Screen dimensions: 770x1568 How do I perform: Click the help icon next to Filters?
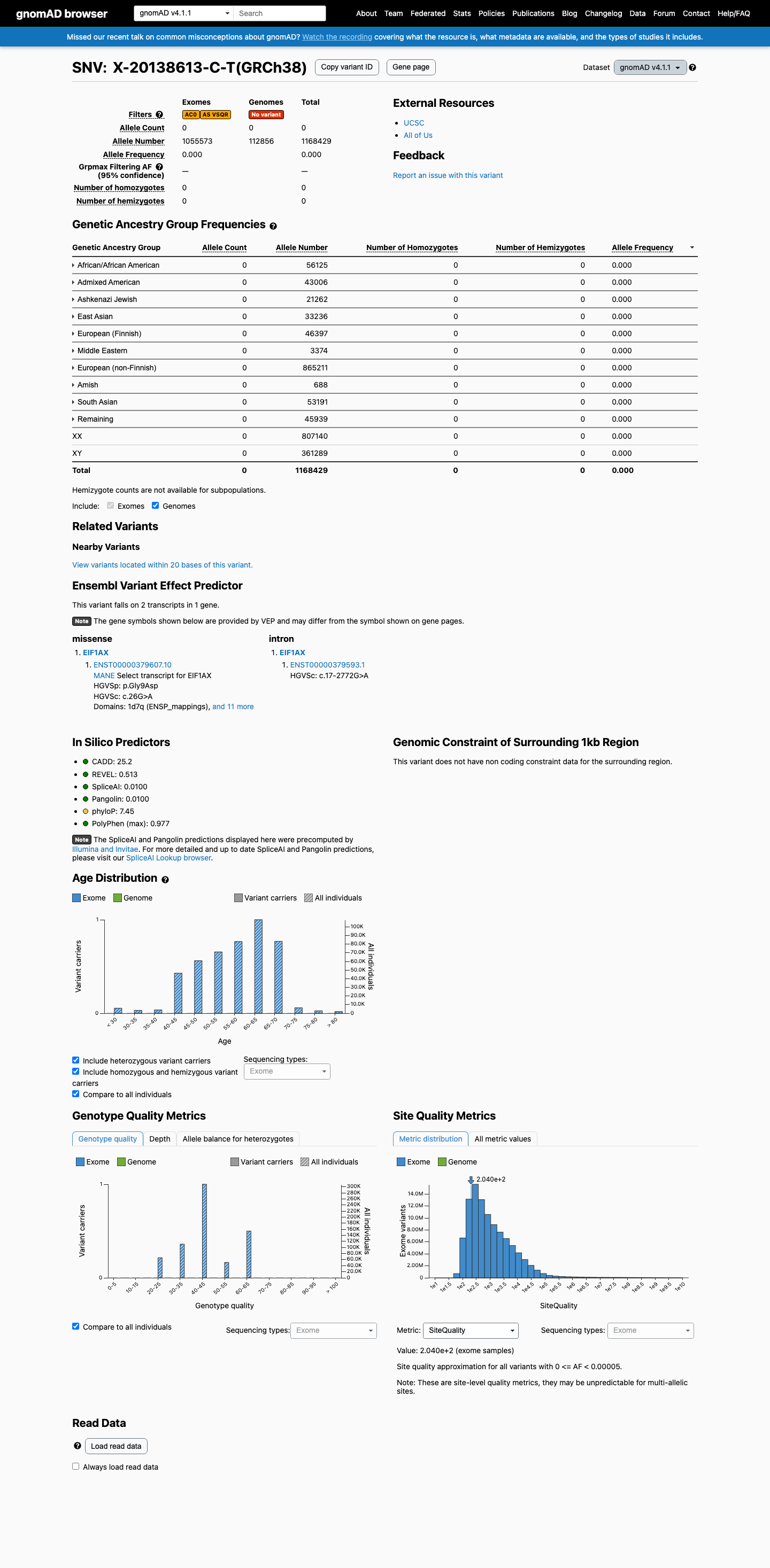pos(159,114)
